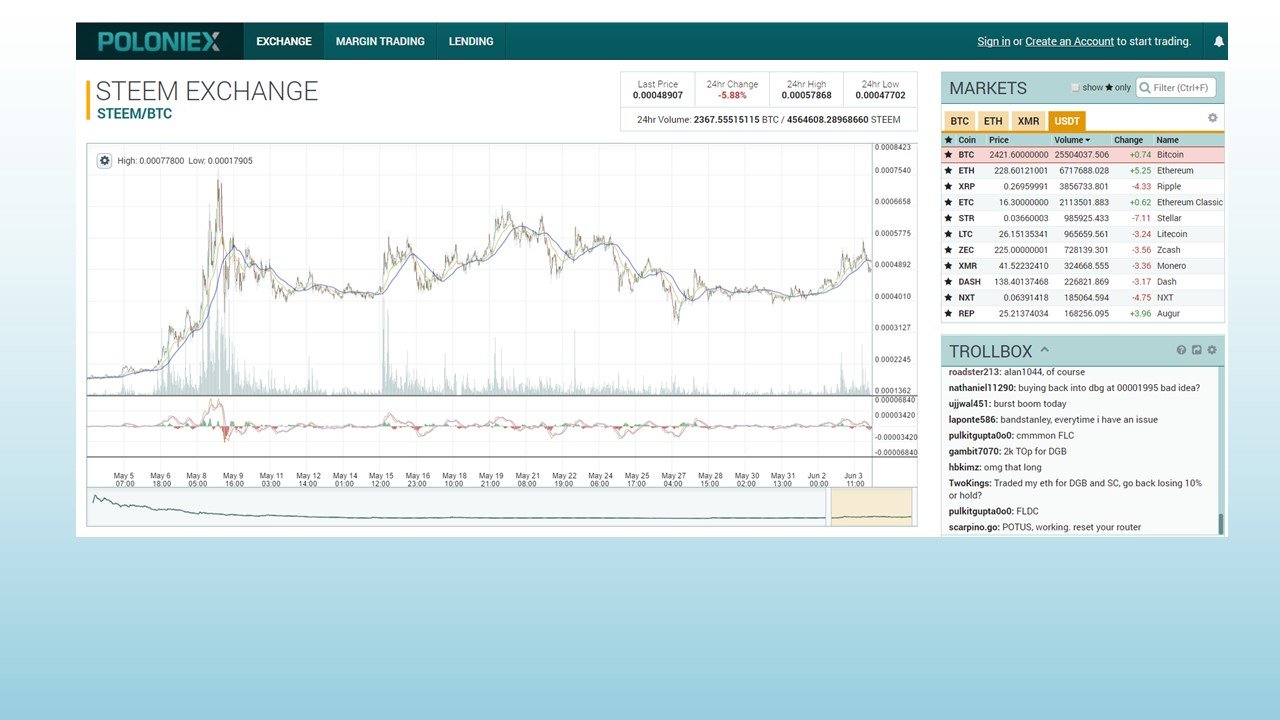The width and height of the screenshot is (1280, 720).
Task: Click the Stellar market name cell
Action: tap(1169, 218)
